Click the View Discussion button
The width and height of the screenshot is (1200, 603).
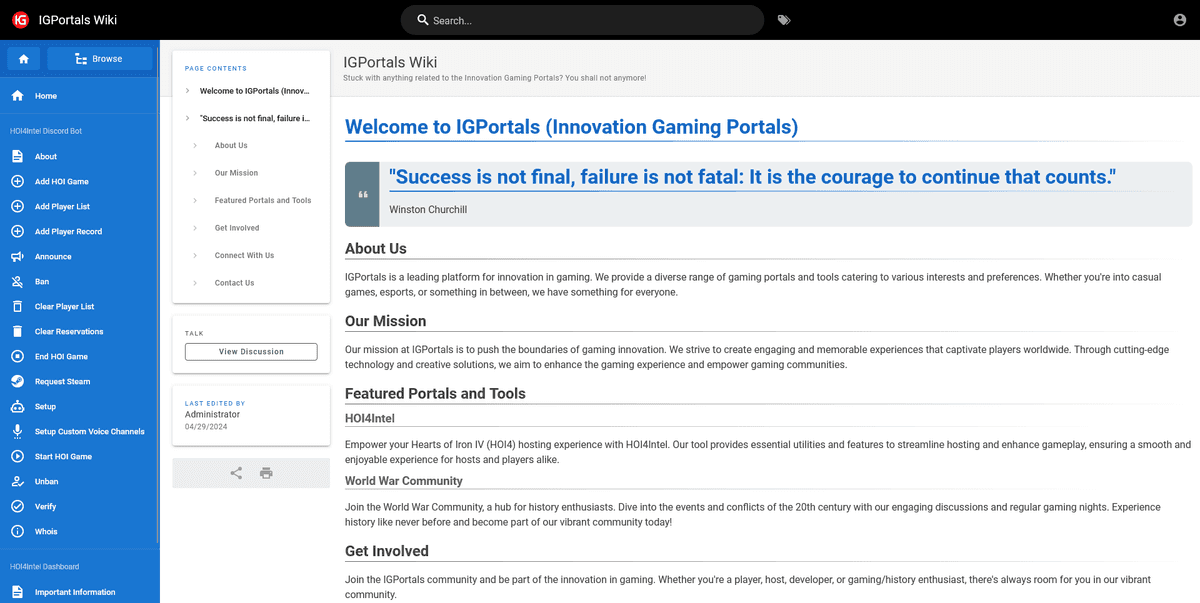pyautogui.click(x=251, y=352)
